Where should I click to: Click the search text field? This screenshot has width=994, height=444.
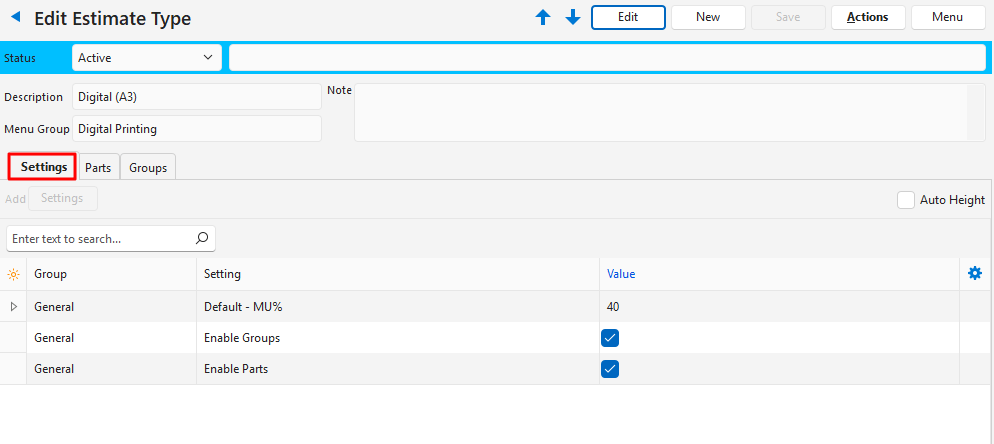click(x=98, y=239)
